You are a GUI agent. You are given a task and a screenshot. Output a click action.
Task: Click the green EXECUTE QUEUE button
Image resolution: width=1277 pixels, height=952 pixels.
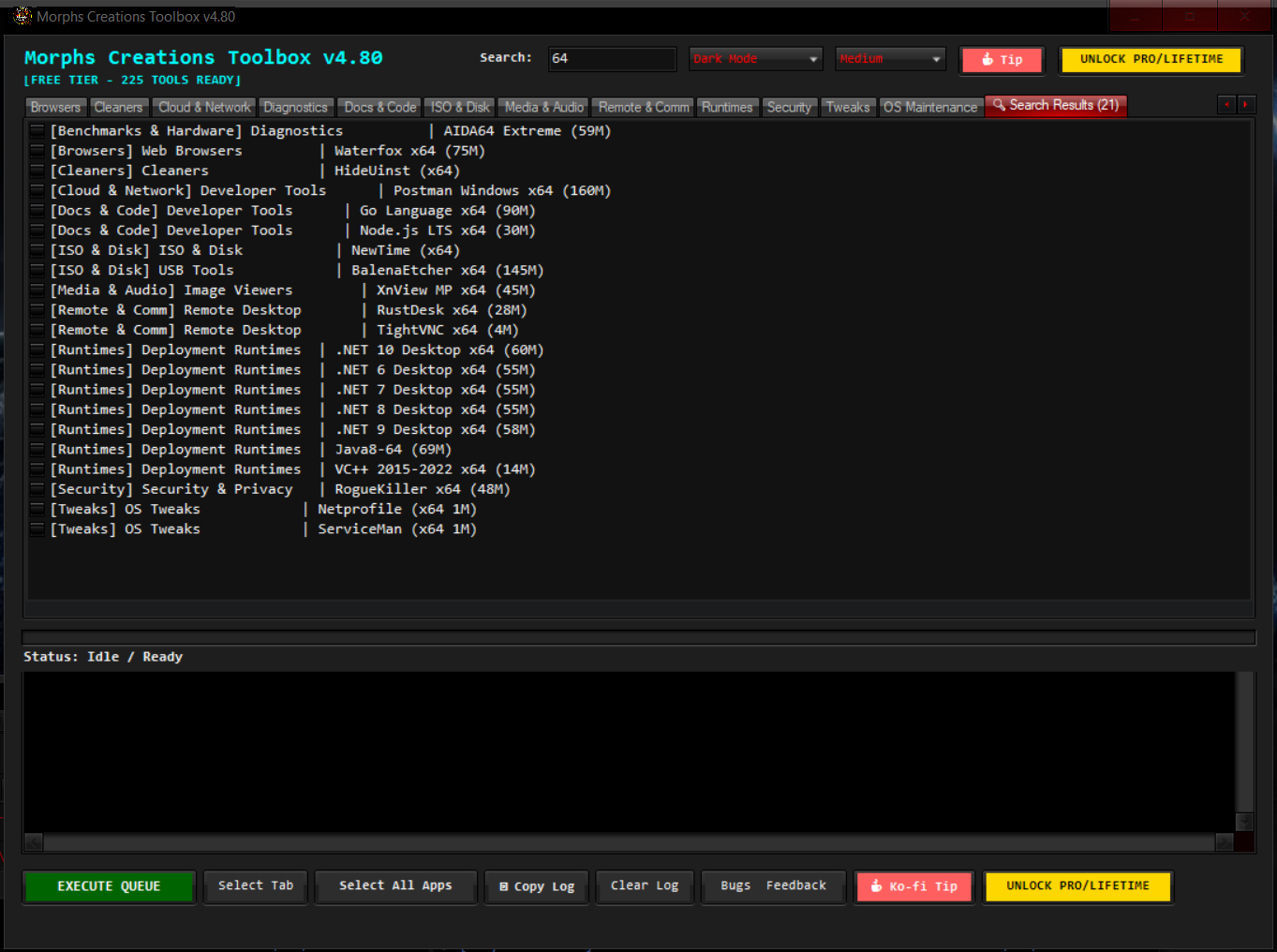point(109,886)
